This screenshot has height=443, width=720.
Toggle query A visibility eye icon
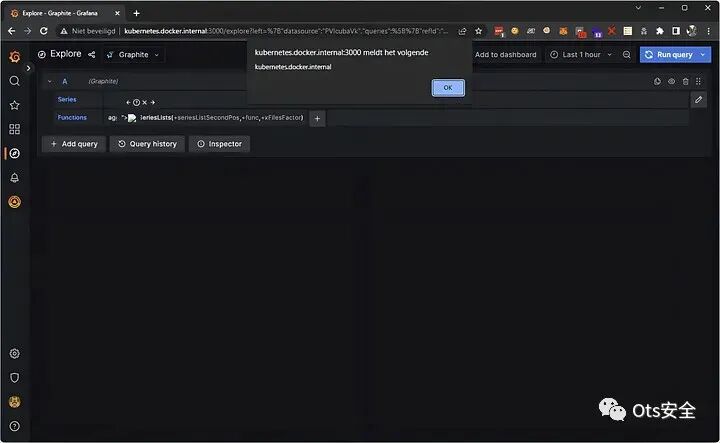coord(671,81)
